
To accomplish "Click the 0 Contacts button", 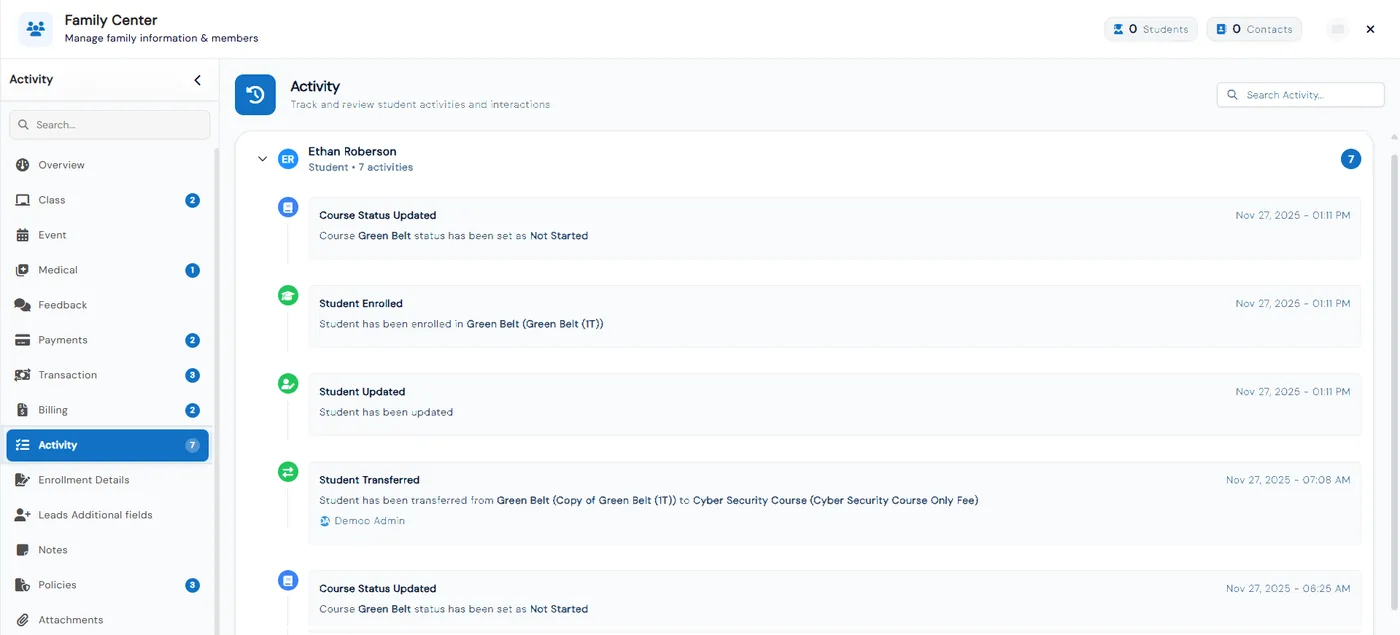I will pyautogui.click(x=1254, y=29).
